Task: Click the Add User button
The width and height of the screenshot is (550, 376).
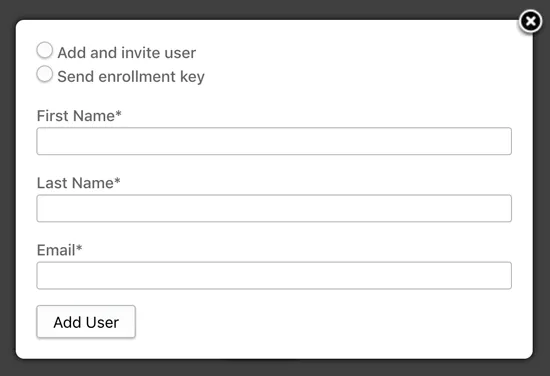Action: 86,322
